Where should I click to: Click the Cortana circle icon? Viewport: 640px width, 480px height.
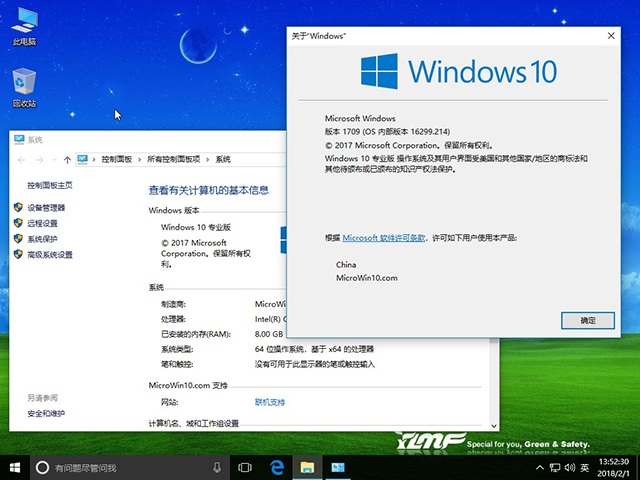[42, 468]
